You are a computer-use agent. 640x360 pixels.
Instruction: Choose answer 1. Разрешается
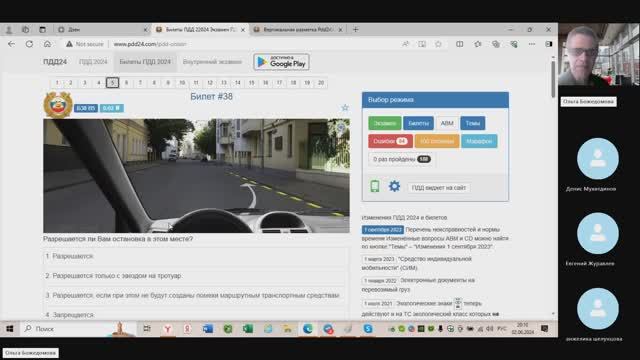tap(196, 256)
